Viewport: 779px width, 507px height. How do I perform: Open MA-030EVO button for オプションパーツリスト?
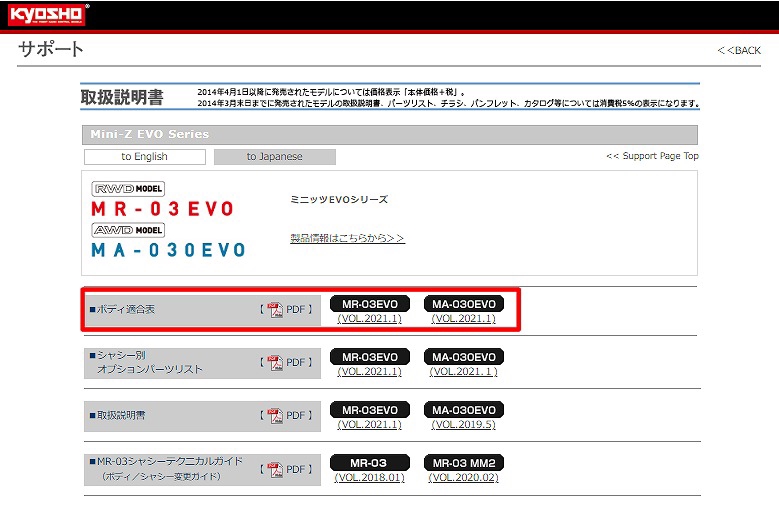464,357
